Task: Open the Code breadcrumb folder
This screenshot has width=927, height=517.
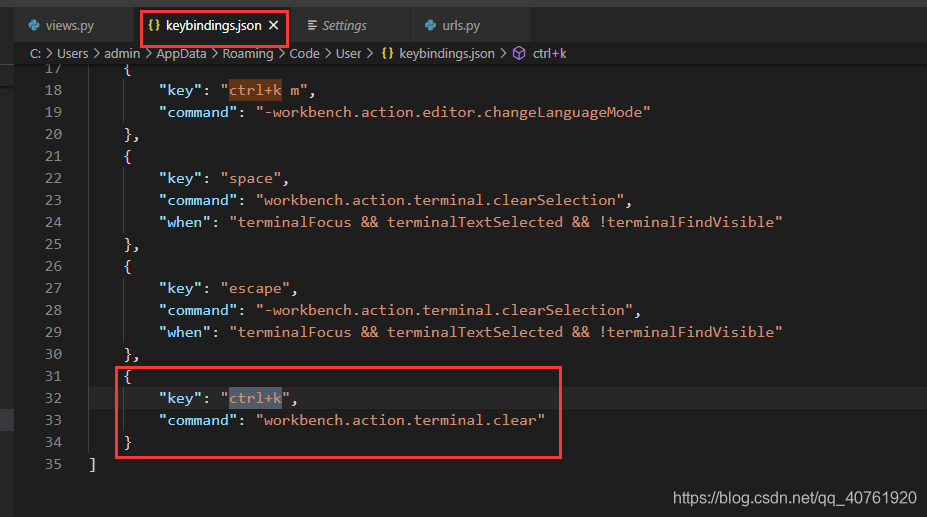Action: (x=304, y=53)
